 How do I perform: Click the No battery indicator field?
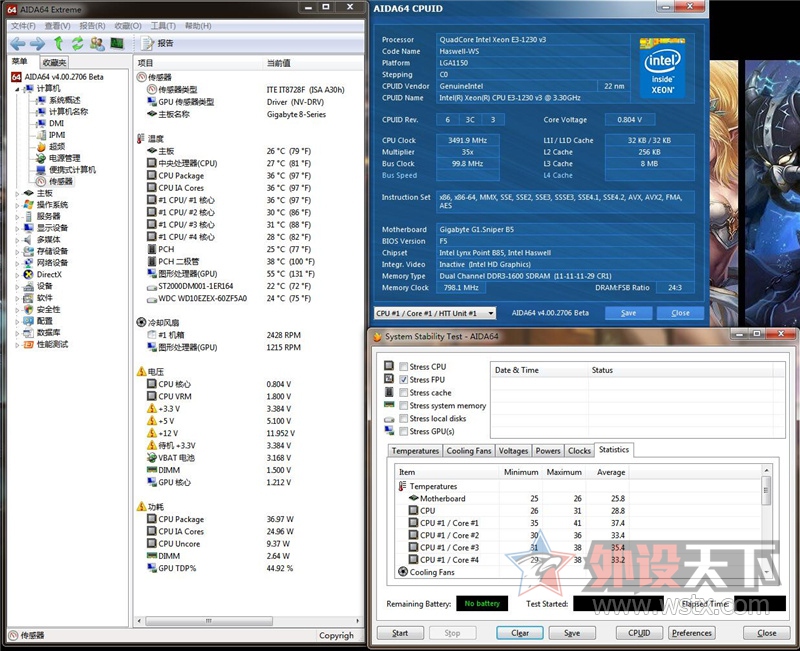pos(482,604)
